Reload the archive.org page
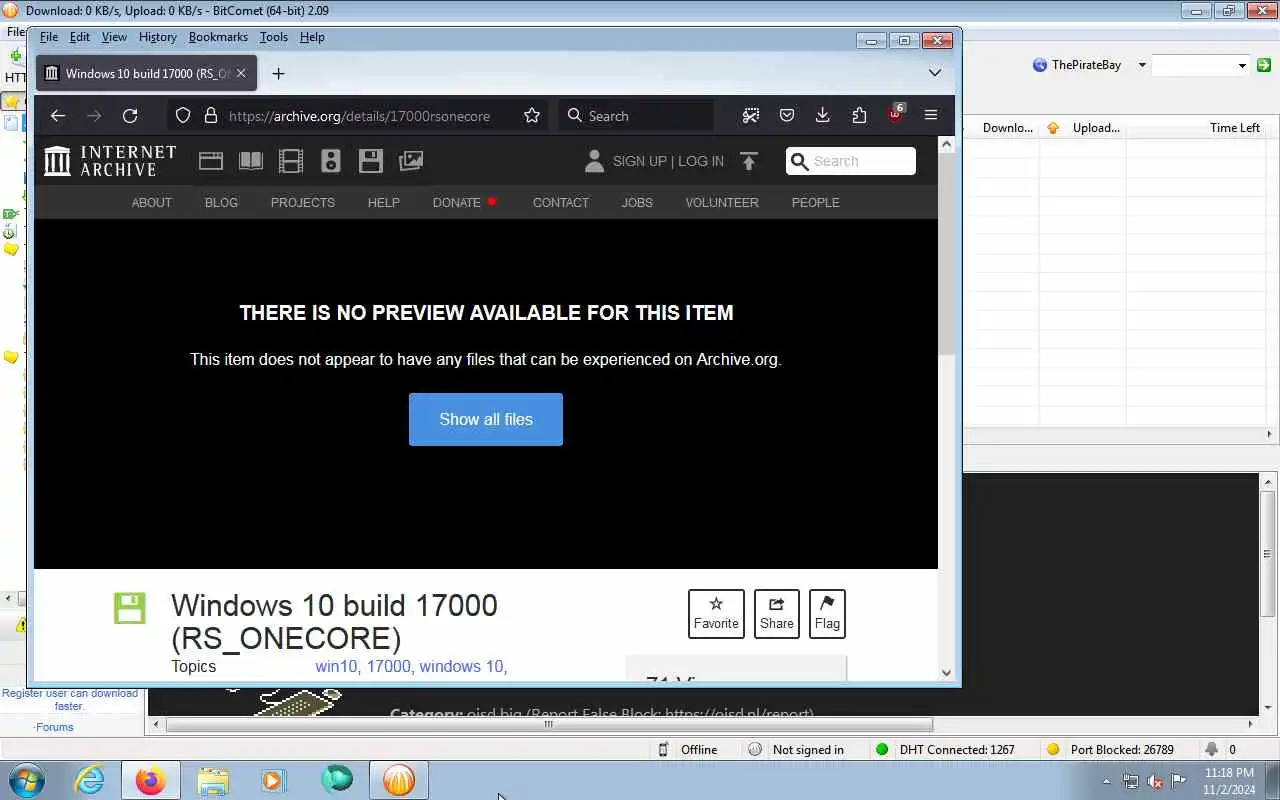This screenshot has width=1280, height=800. 130,116
